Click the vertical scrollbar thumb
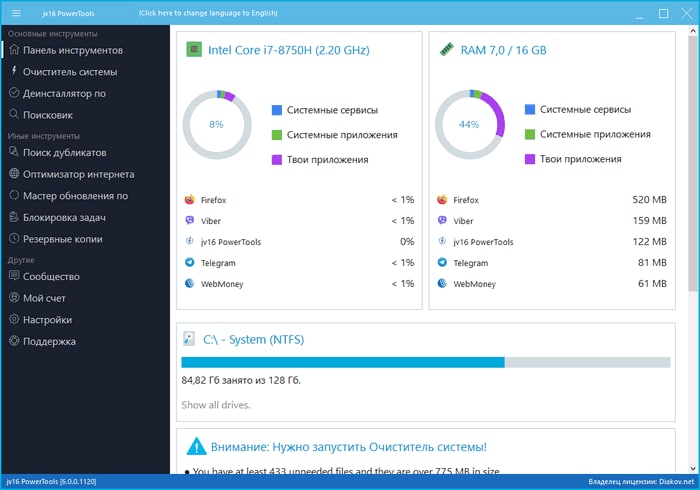Viewport: 700px width, 490px height. click(x=692, y=163)
